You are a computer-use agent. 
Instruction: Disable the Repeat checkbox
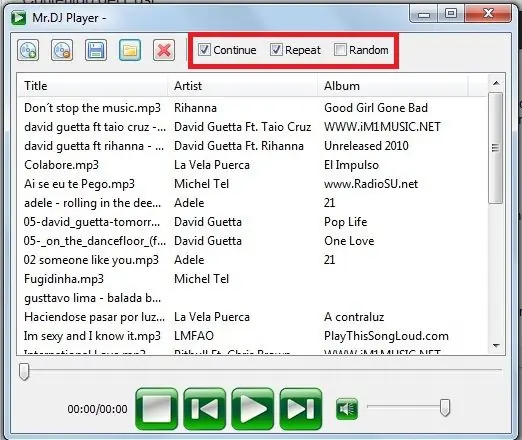(x=276, y=50)
